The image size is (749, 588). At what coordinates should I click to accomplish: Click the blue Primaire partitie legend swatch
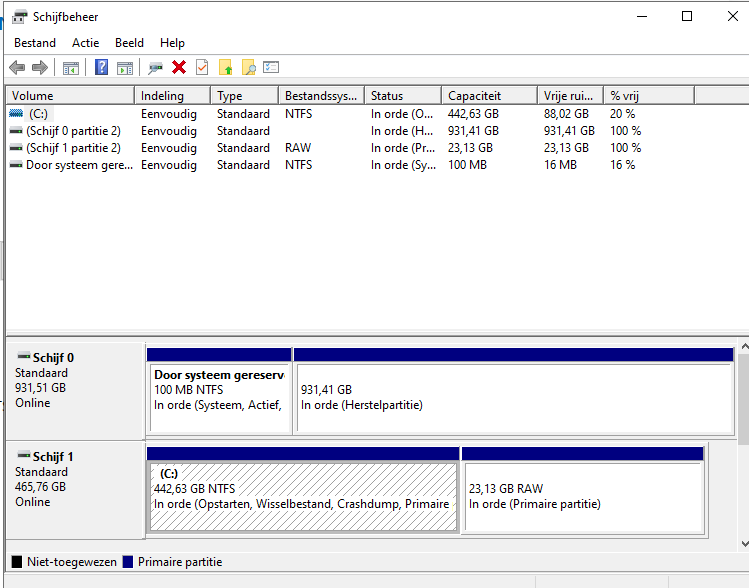128,562
